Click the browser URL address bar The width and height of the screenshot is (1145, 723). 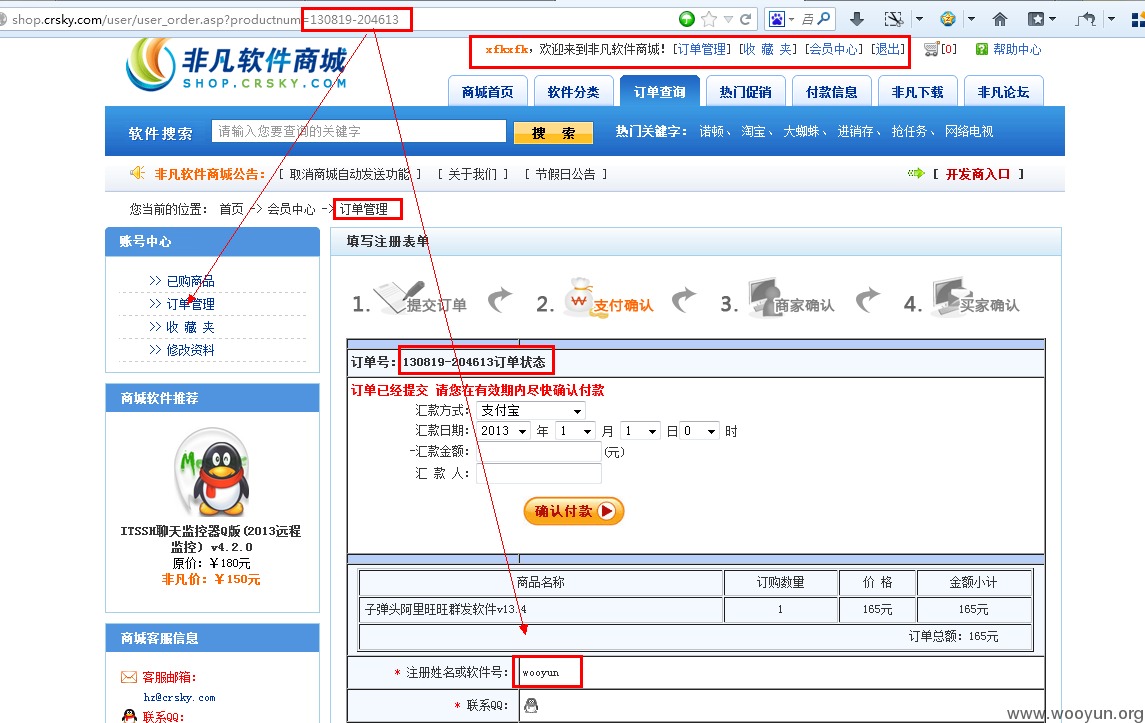click(336, 20)
